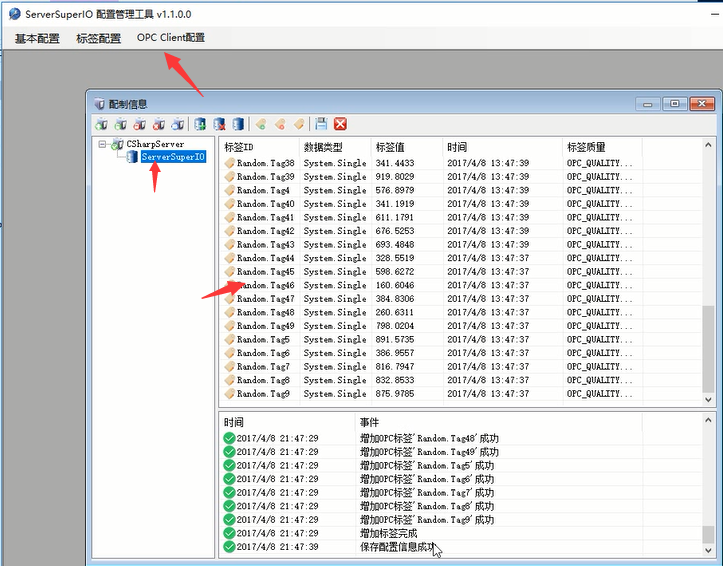The image size is (723, 566).
Task: Click the ServerSuperIO cabinet icon in tree
Action: tap(132, 157)
